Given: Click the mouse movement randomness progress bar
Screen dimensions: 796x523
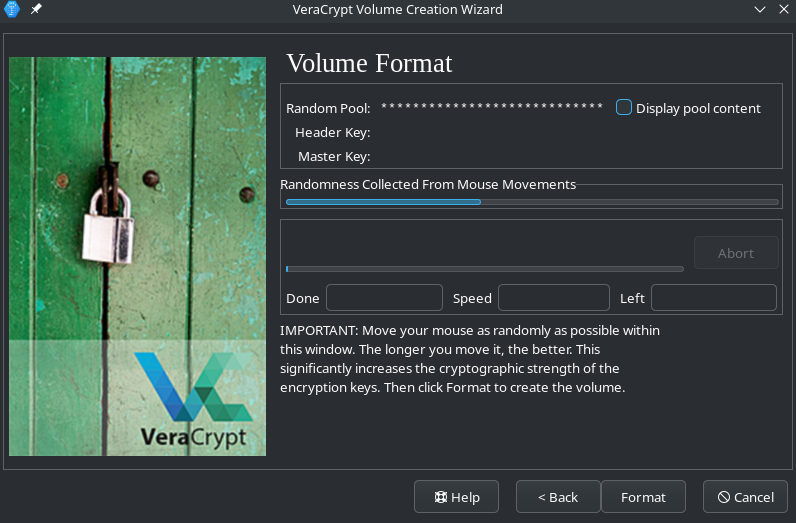Looking at the screenshot, I should [531, 202].
